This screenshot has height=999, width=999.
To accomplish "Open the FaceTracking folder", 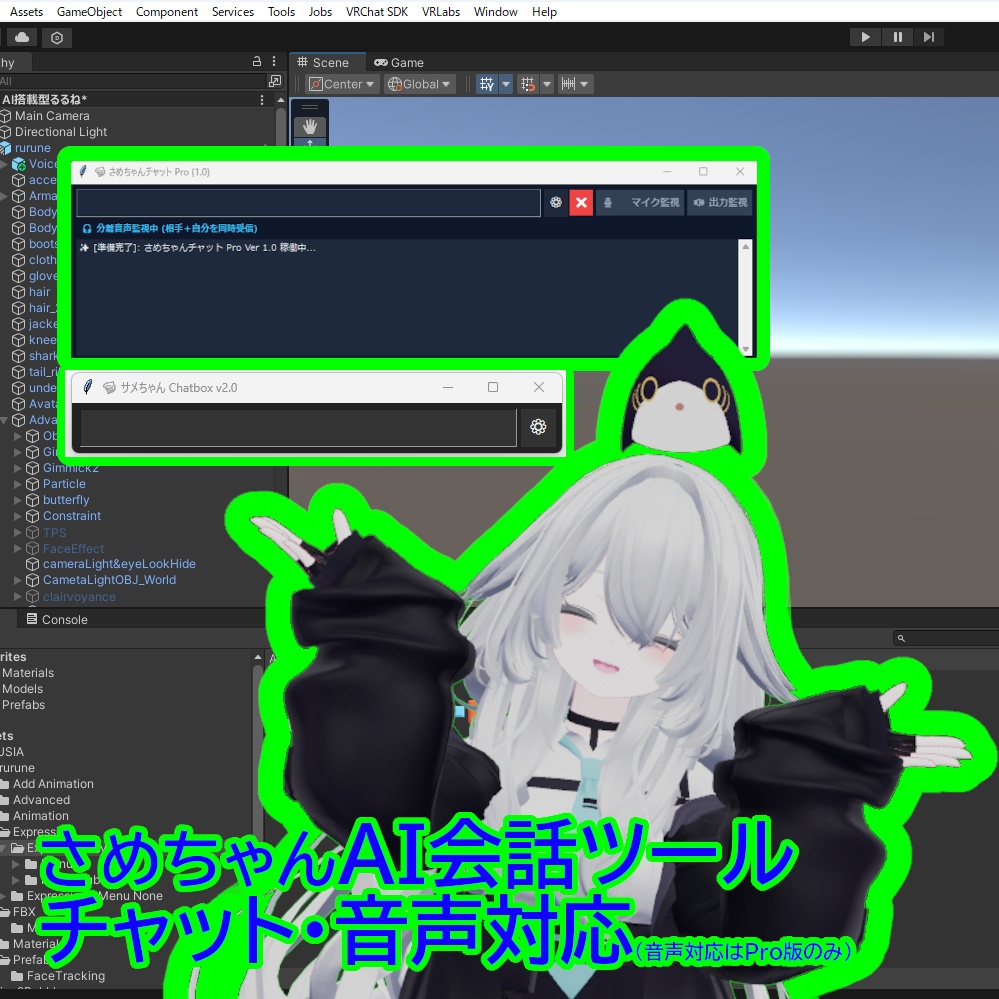I will (66, 975).
